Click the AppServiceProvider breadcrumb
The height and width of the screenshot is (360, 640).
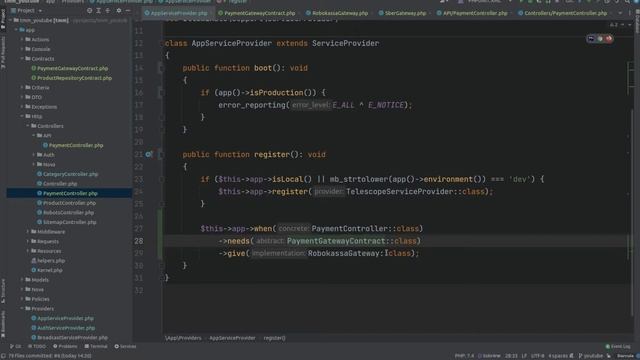click(232, 338)
